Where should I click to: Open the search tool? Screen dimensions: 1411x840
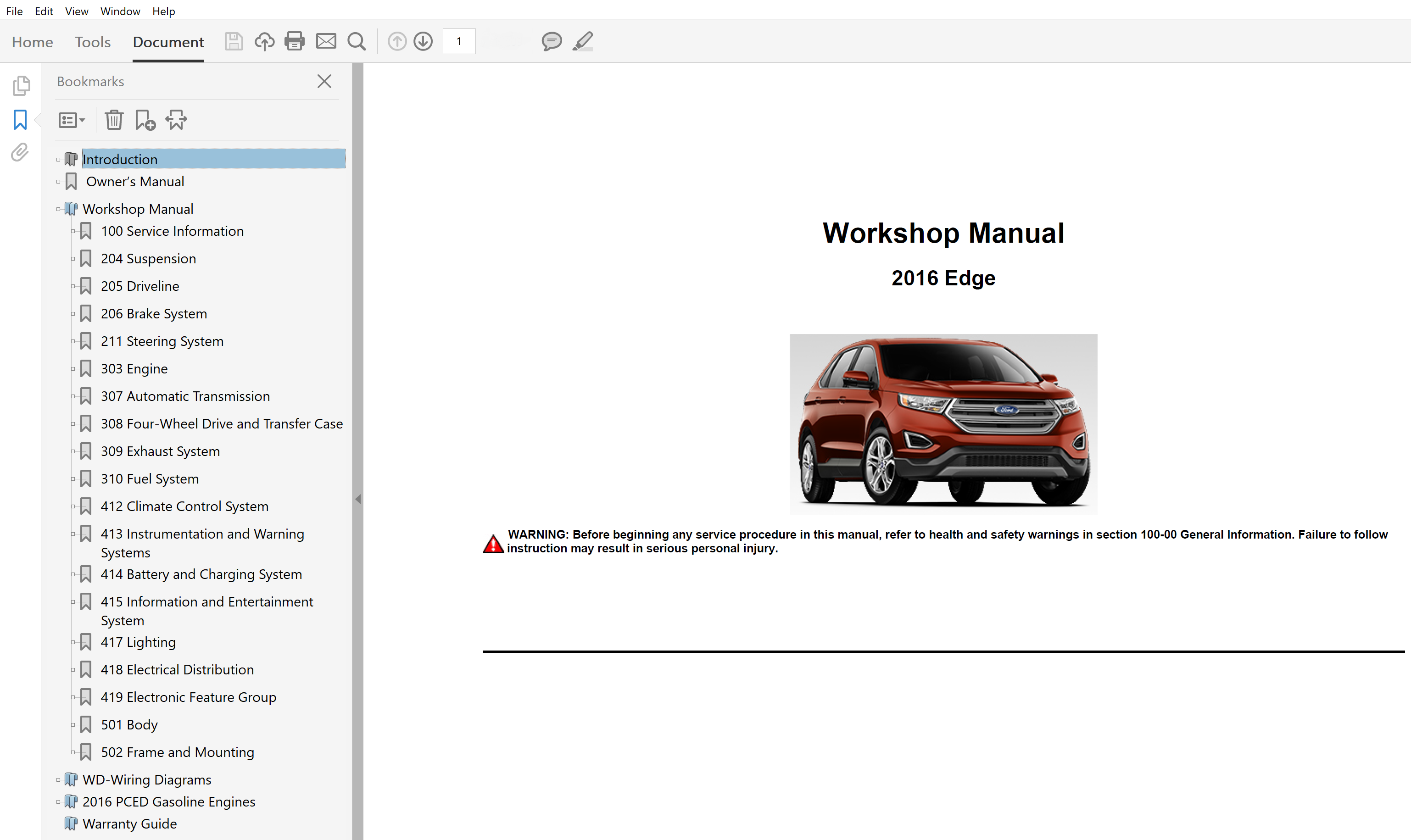pyautogui.click(x=357, y=41)
